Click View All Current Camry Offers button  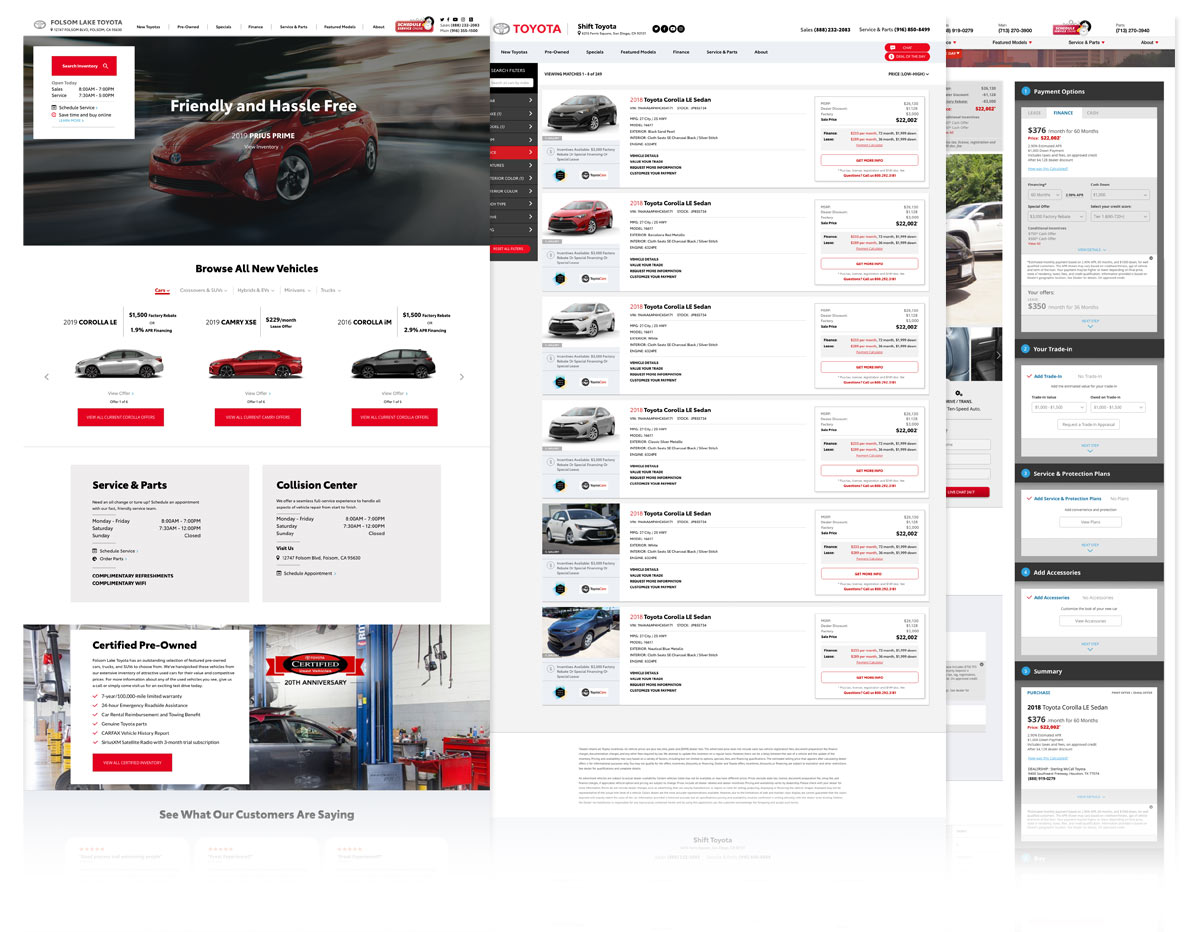pos(257,417)
